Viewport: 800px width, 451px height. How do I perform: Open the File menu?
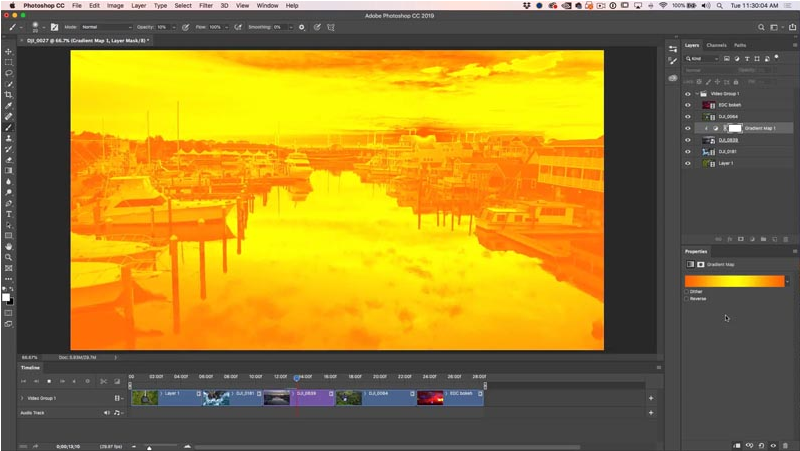(77, 6)
